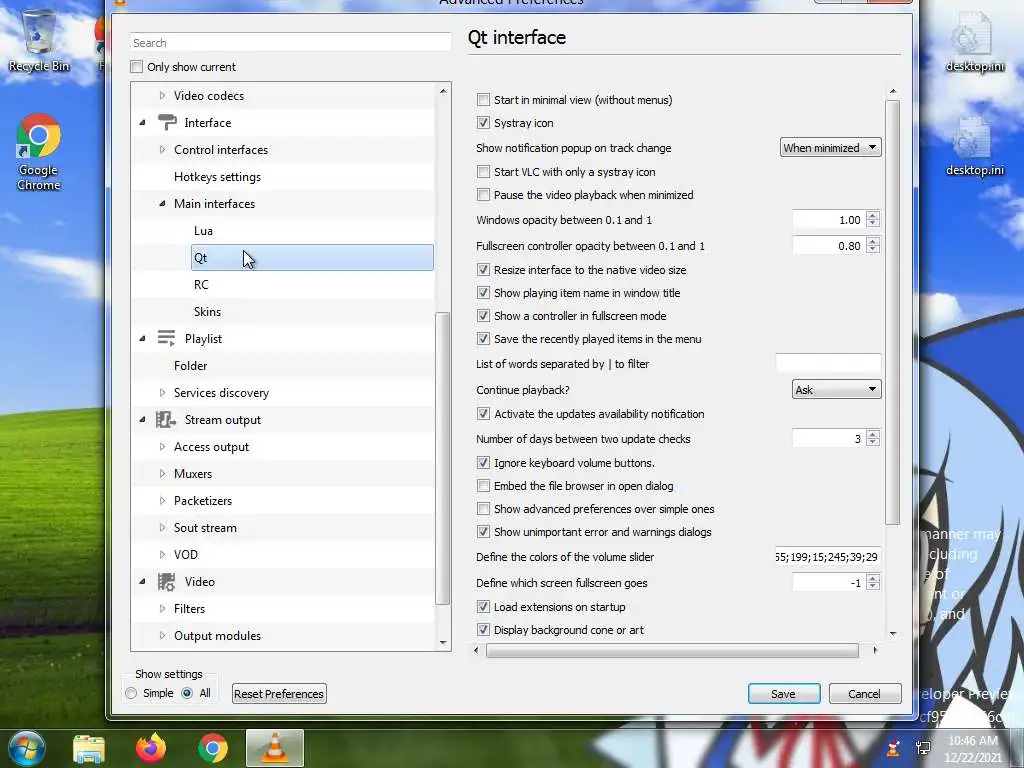Click taskbar clock showing 10:46 AM
1024x768 pixels.
coord(972,741)
